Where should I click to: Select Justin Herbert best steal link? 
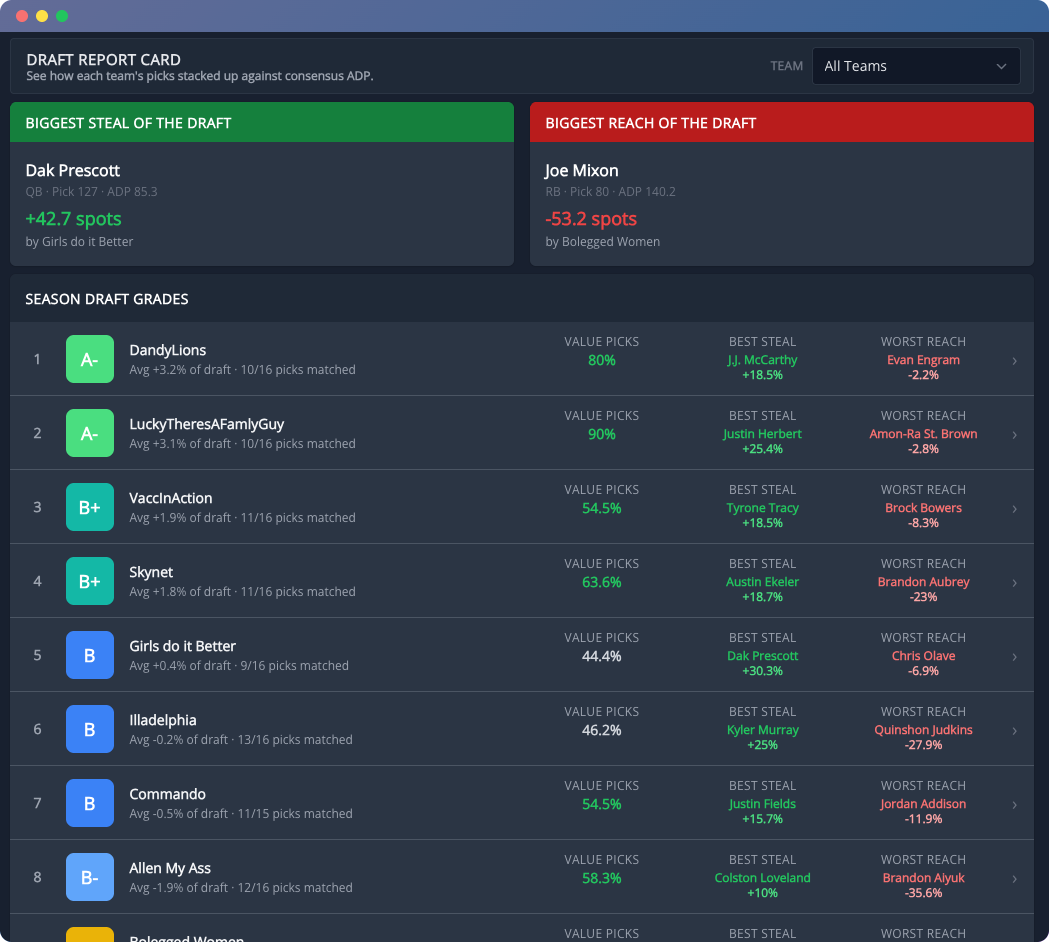[762, 434]
